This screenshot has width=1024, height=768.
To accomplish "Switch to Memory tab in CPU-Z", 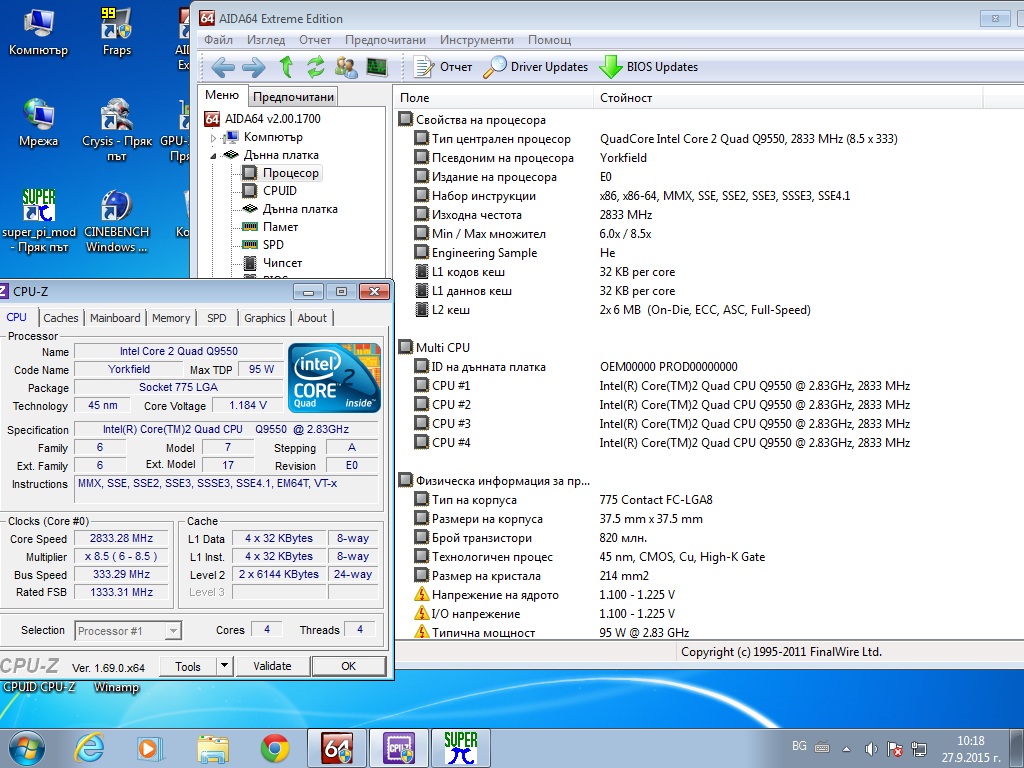I will click(171, 318).
